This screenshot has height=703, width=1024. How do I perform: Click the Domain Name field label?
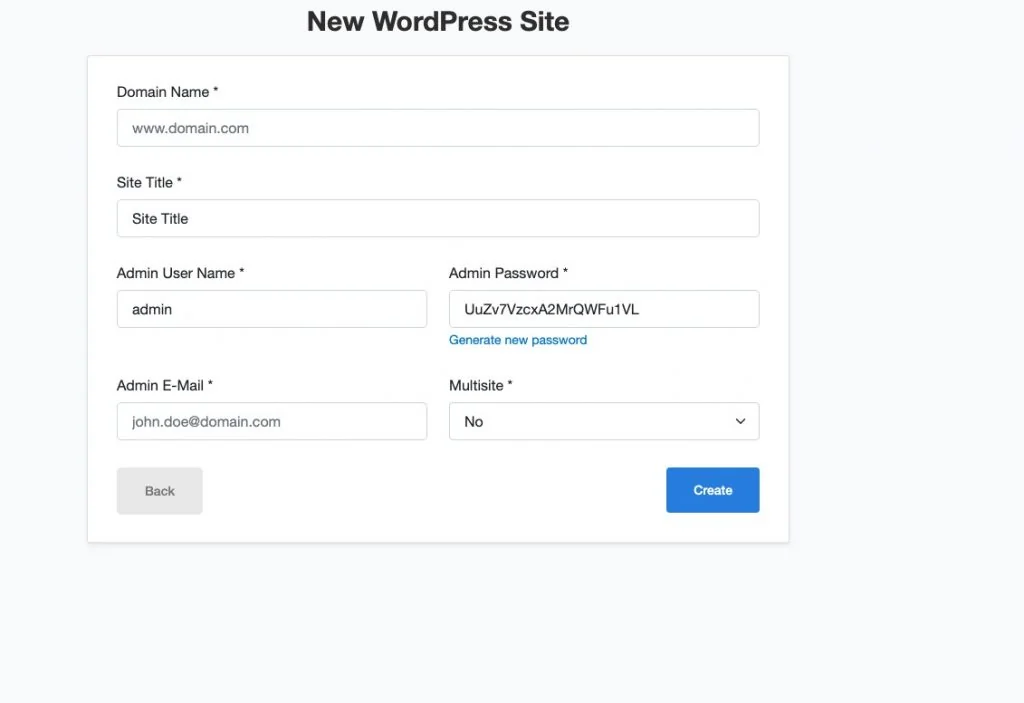tap(166, 91)
